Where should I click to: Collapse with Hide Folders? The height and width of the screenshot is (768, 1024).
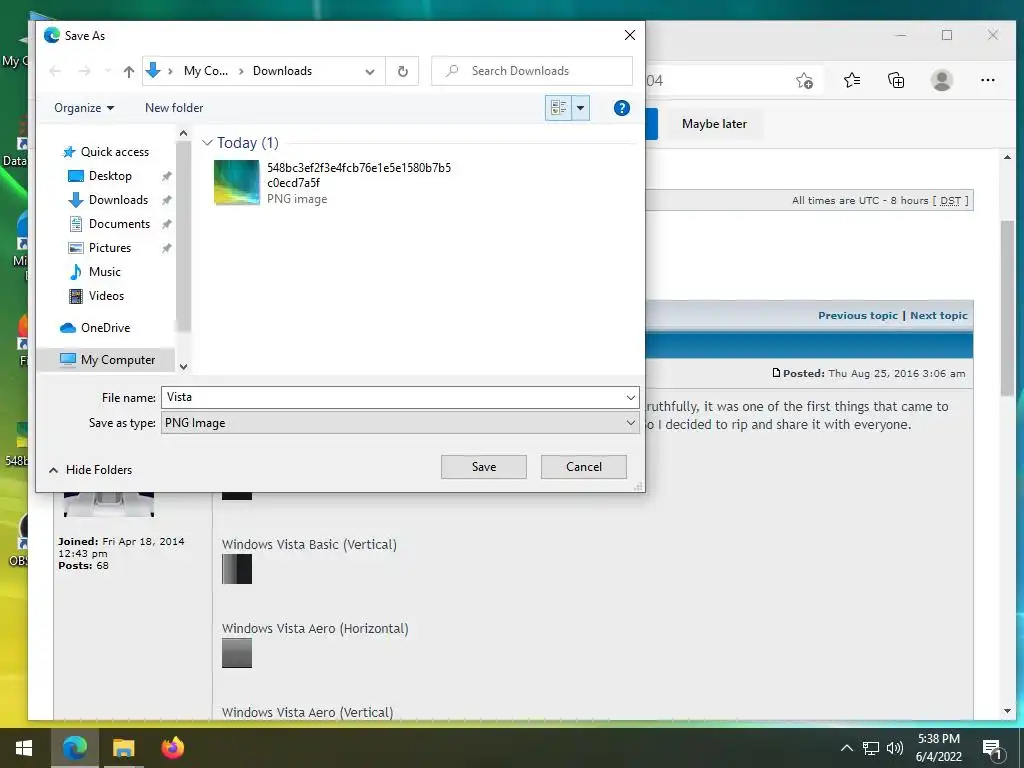tap(90, 470)
